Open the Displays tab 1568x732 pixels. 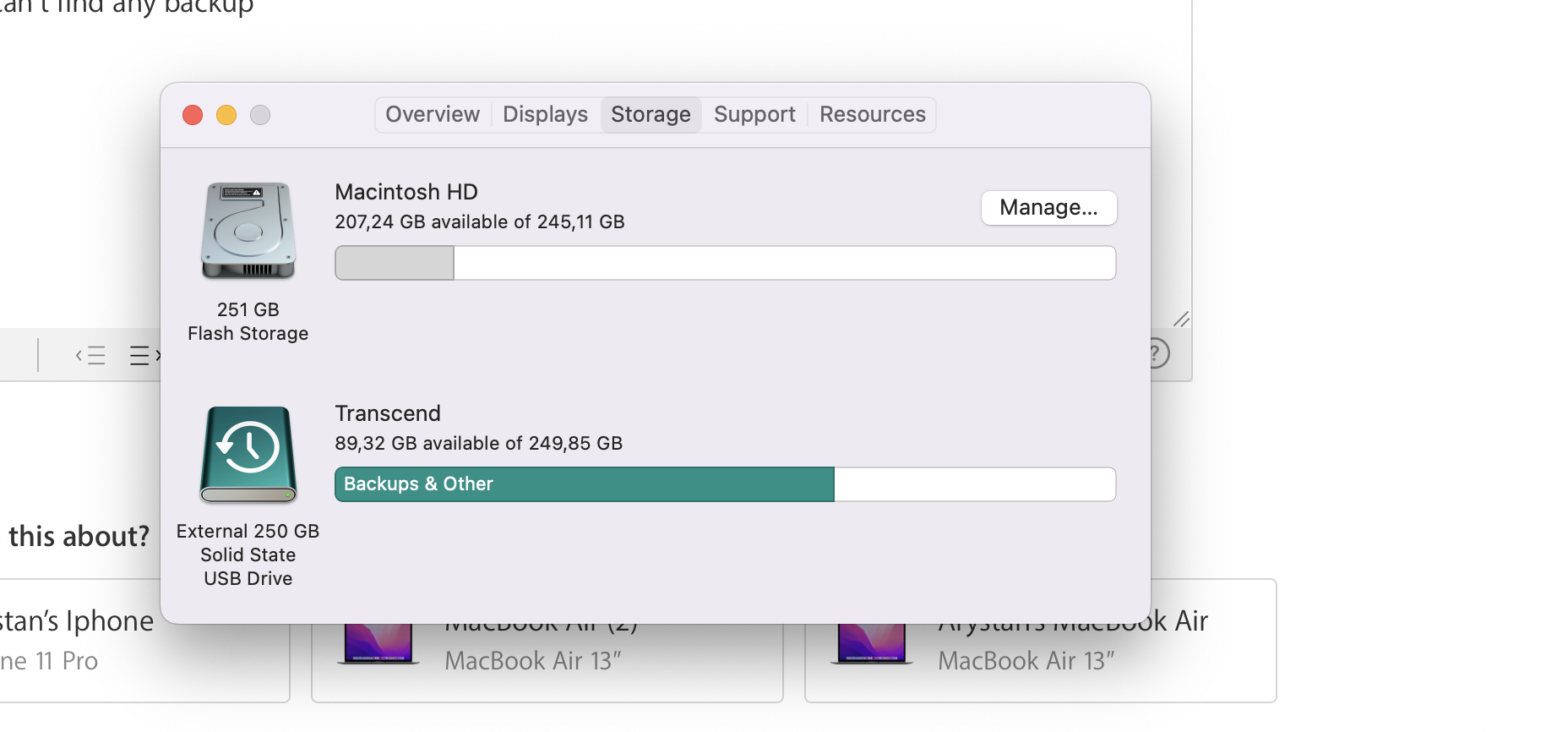[545, 115]
